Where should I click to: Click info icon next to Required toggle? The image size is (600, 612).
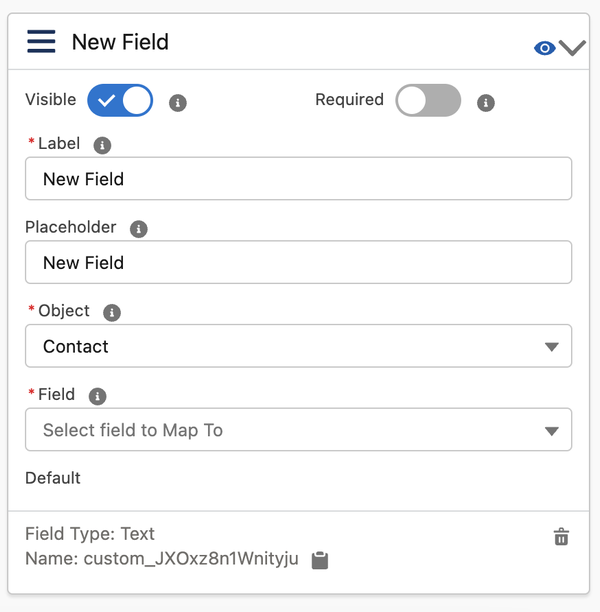pos(486,102)
